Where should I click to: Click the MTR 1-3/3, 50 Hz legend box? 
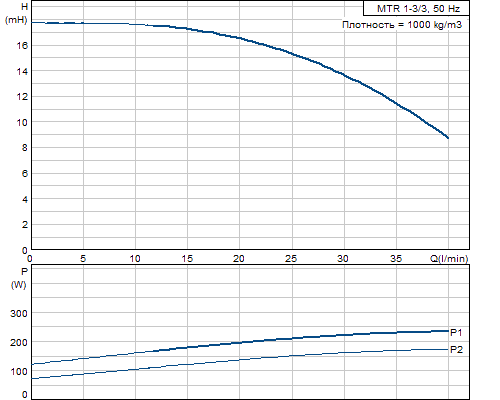[x=416, y=8]
